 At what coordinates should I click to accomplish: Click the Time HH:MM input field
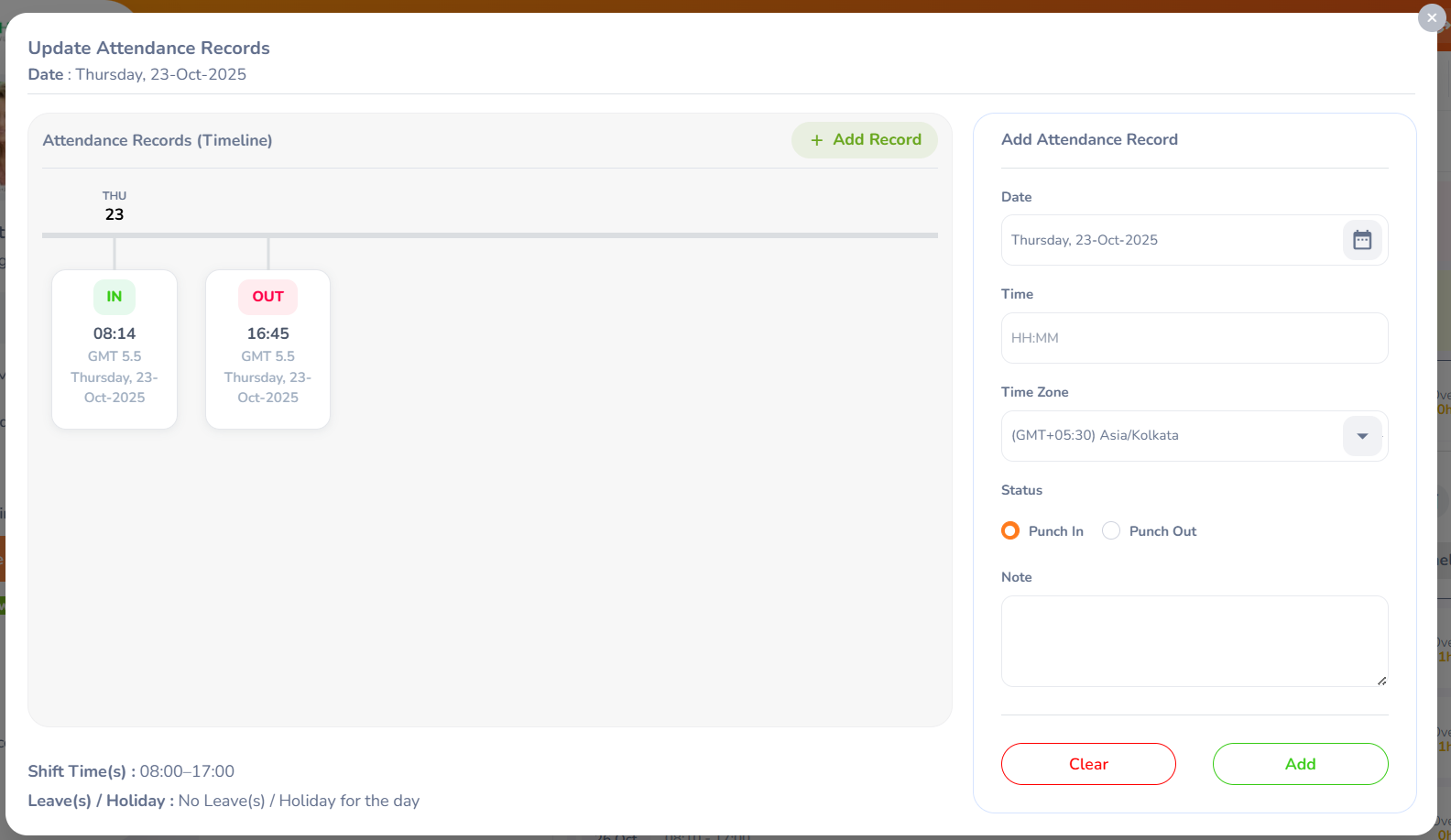(x=1194, y=338)
